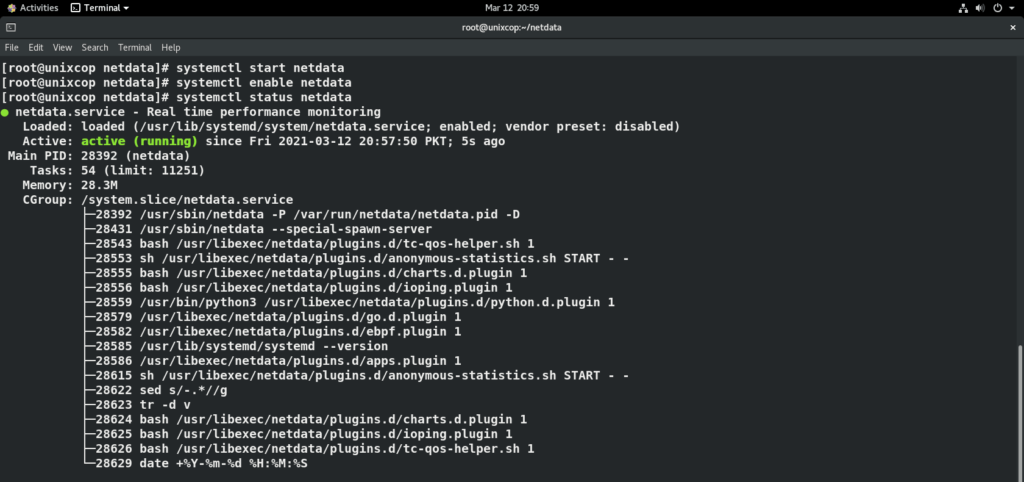Click the 'Tasks: 54 (limit: 11251)' line
This screenshot has width=1024, height=482.
(x=117, y=170)
